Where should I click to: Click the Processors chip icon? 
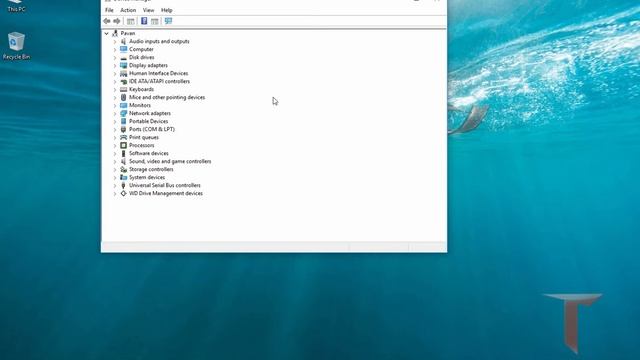pyautogui.click(x=123, y=145)
